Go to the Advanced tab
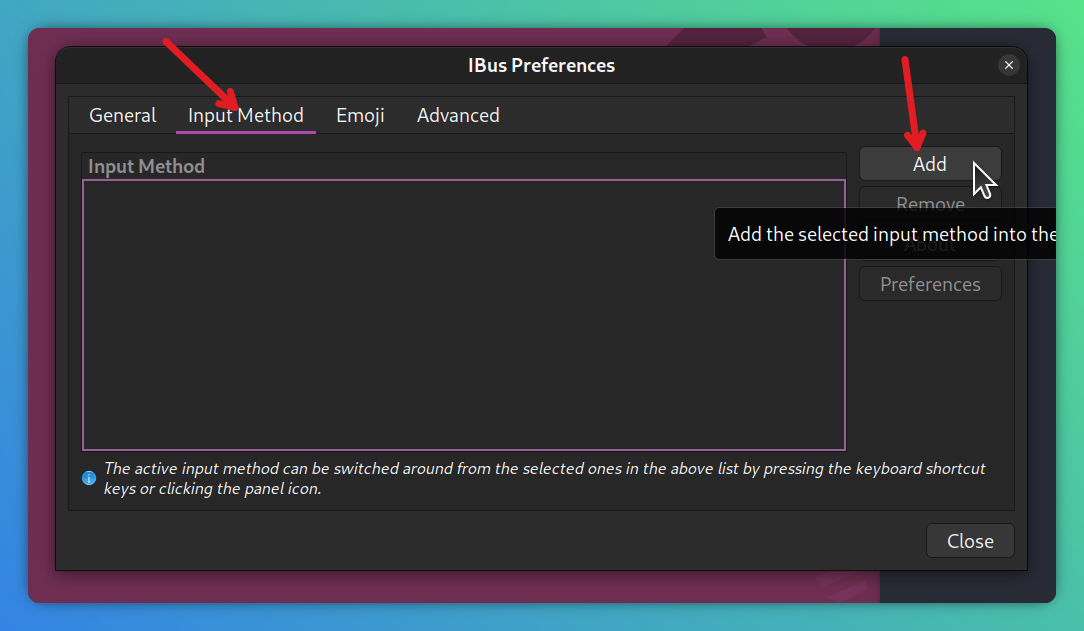1084x631 pixels. point(458,115)
